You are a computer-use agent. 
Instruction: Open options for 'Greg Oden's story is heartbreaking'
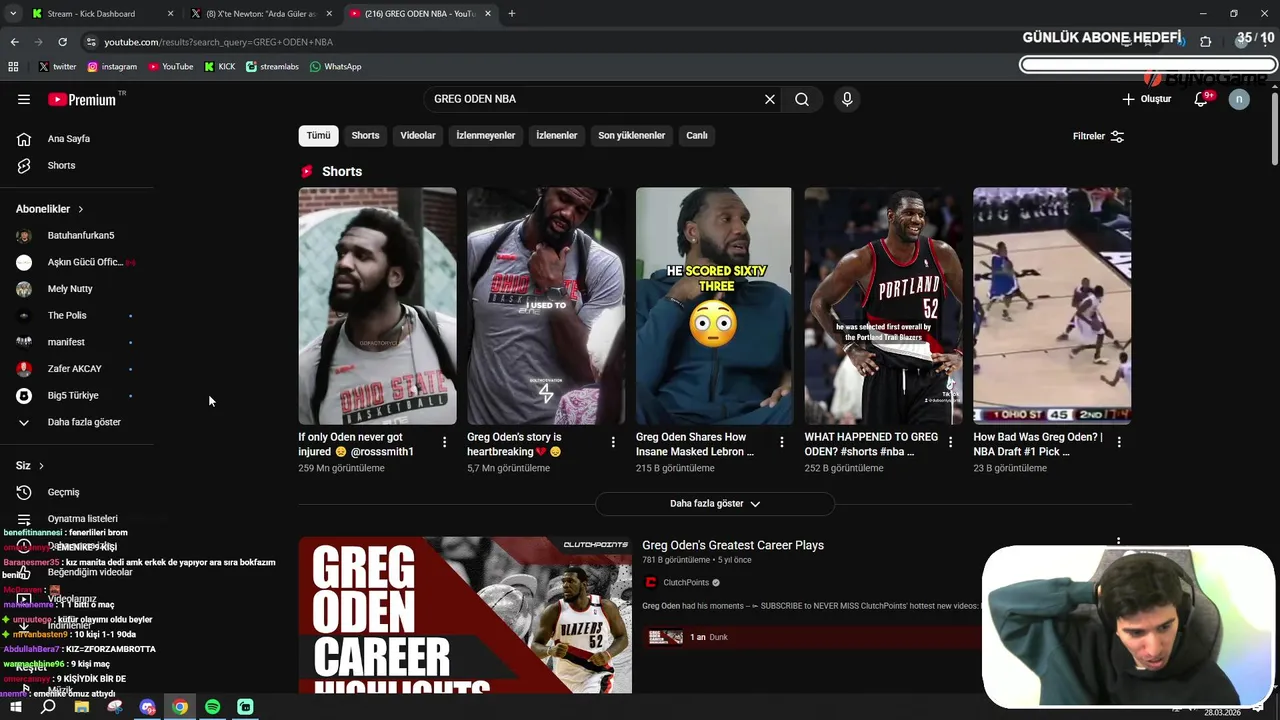click(x=613, y=442)
